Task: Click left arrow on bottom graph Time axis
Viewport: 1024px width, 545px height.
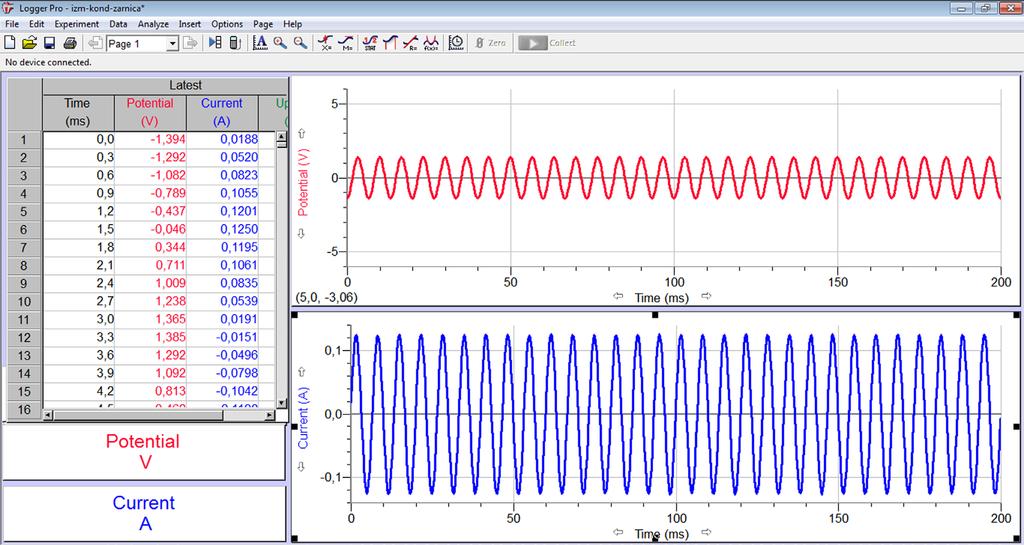Action: (618, 533)
